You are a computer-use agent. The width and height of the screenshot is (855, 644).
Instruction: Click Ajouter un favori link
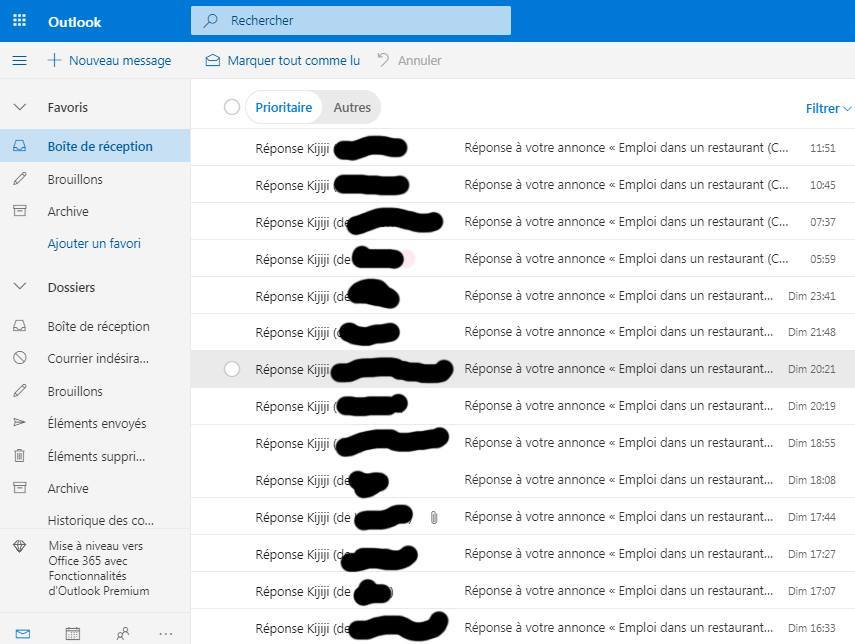[x=94, y=243]
